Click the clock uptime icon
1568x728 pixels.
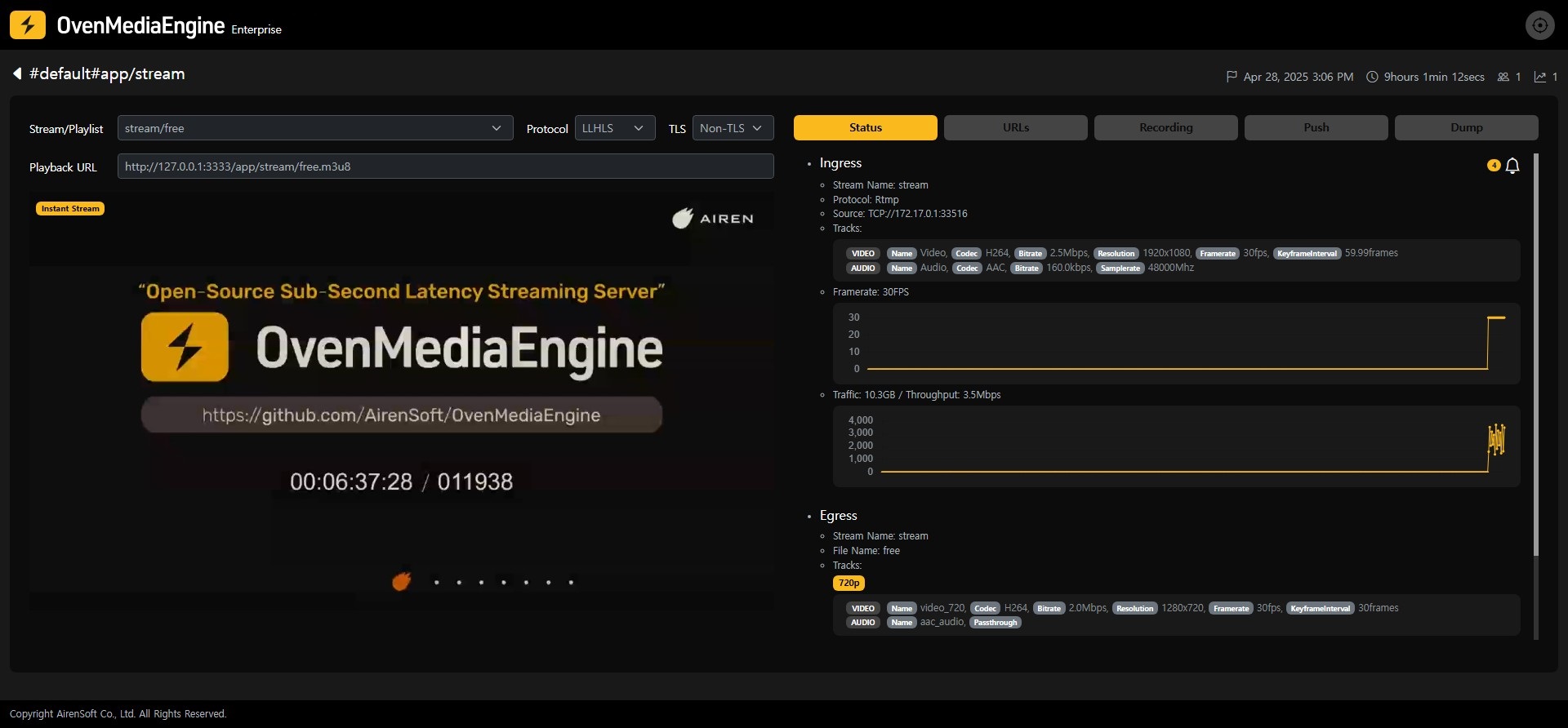pos(1373,77)
